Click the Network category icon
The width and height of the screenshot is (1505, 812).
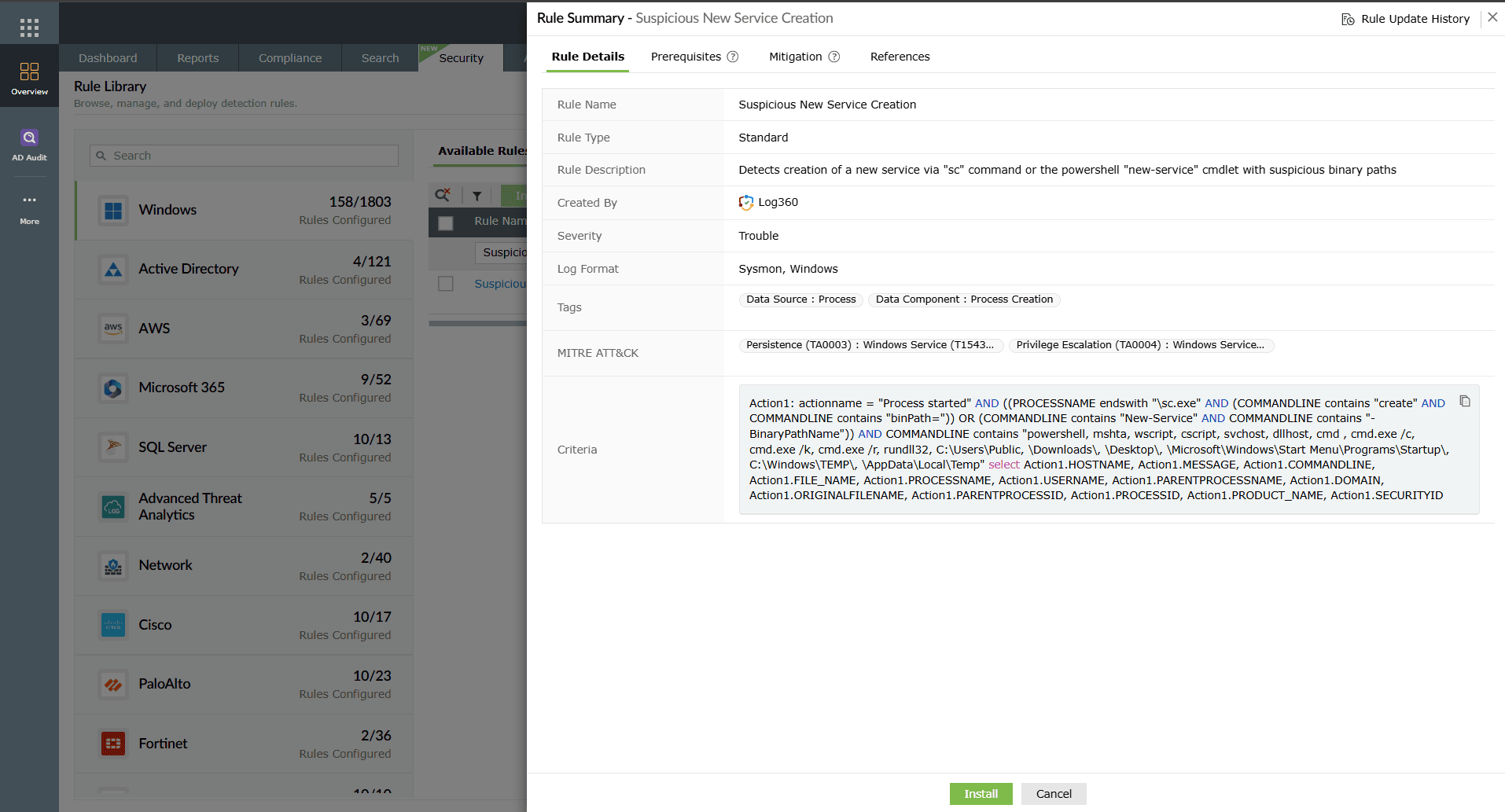(113, 566)
